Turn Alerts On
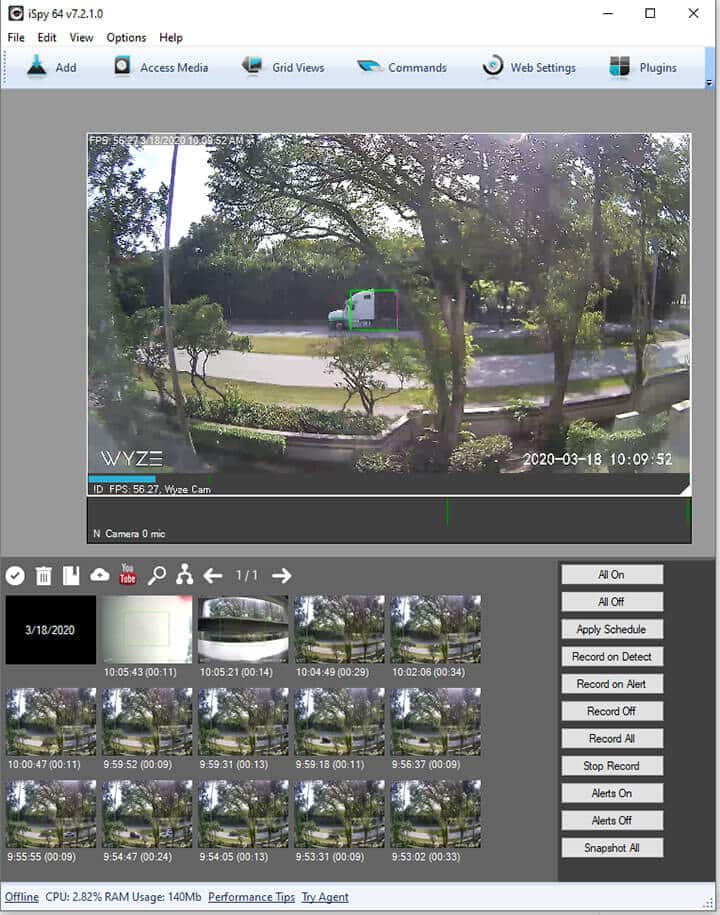The image size is (720, 915). tap(612, 793)
